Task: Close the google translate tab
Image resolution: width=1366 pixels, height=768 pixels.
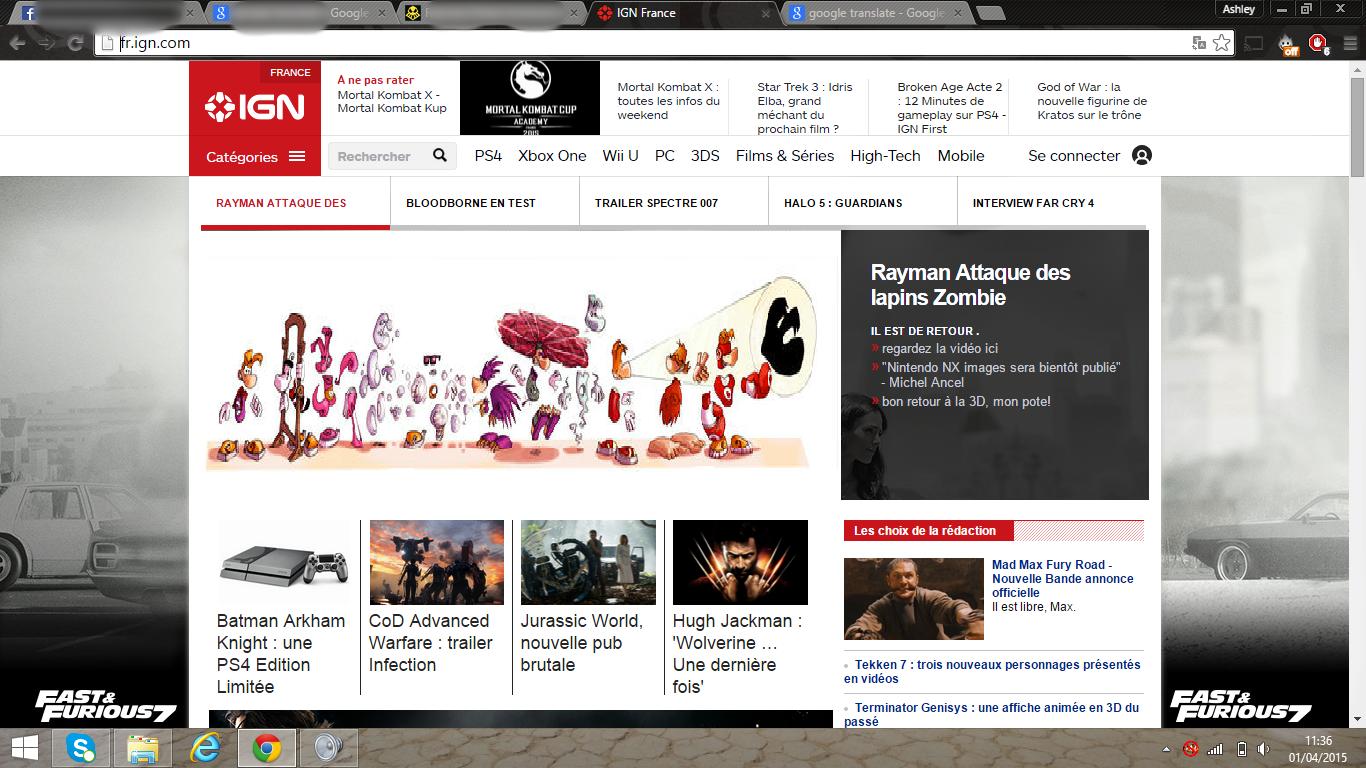Action: [958, 13]
